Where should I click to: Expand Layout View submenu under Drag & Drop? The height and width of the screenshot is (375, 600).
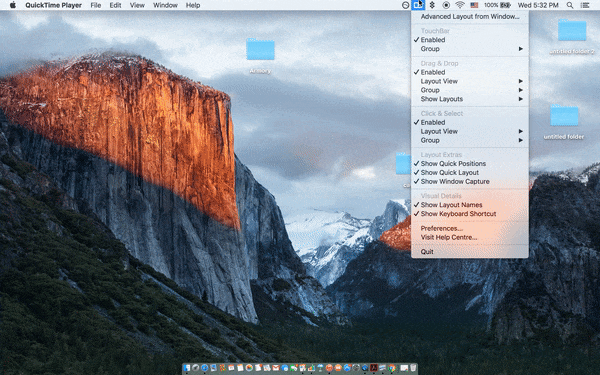point(470,81)
